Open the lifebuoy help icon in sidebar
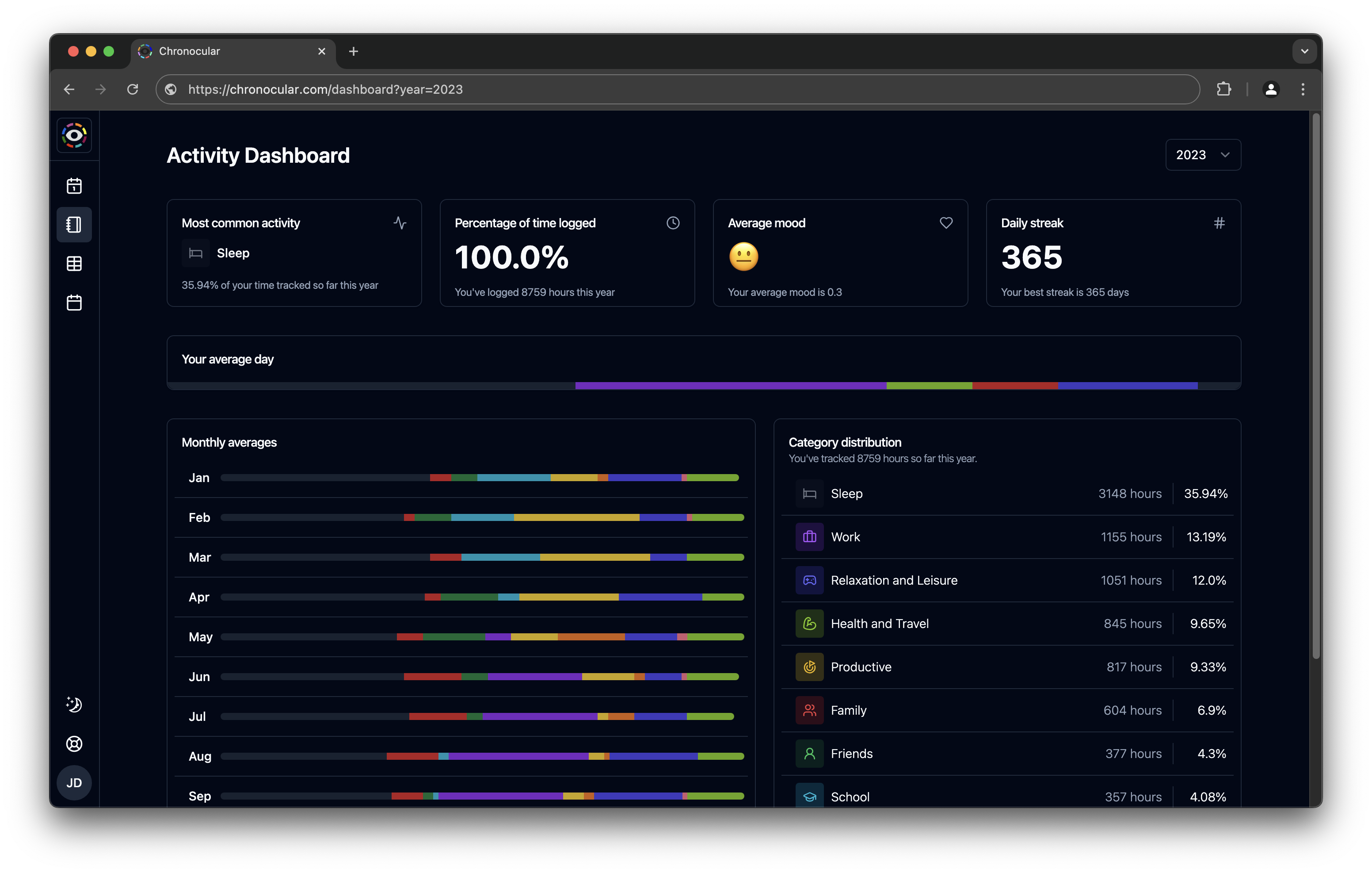The width and height of the screenshot is (1372, 873). pos(74,743)
